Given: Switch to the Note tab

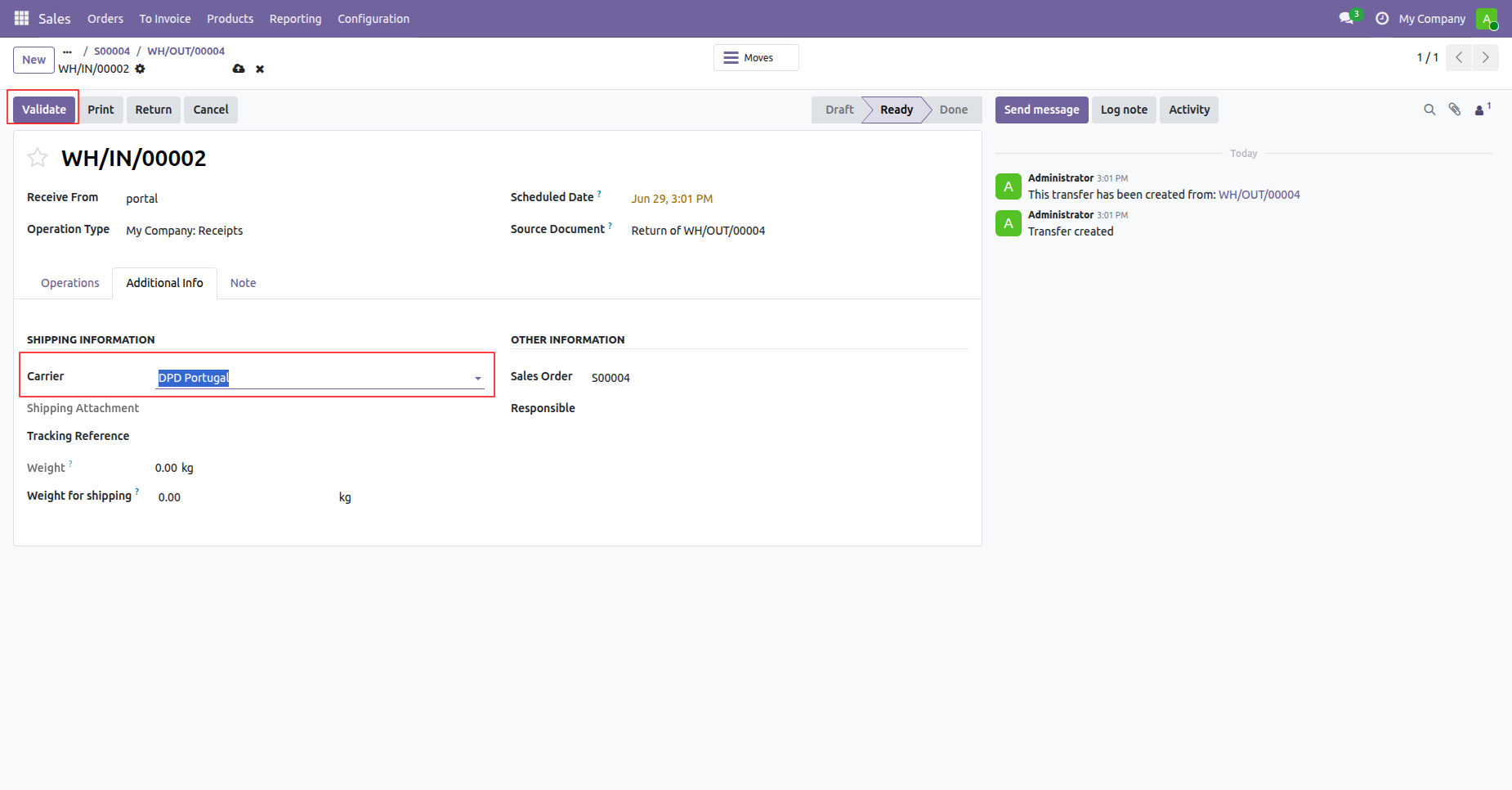Looking at the screenshot, I should click(x=243, y=283).
